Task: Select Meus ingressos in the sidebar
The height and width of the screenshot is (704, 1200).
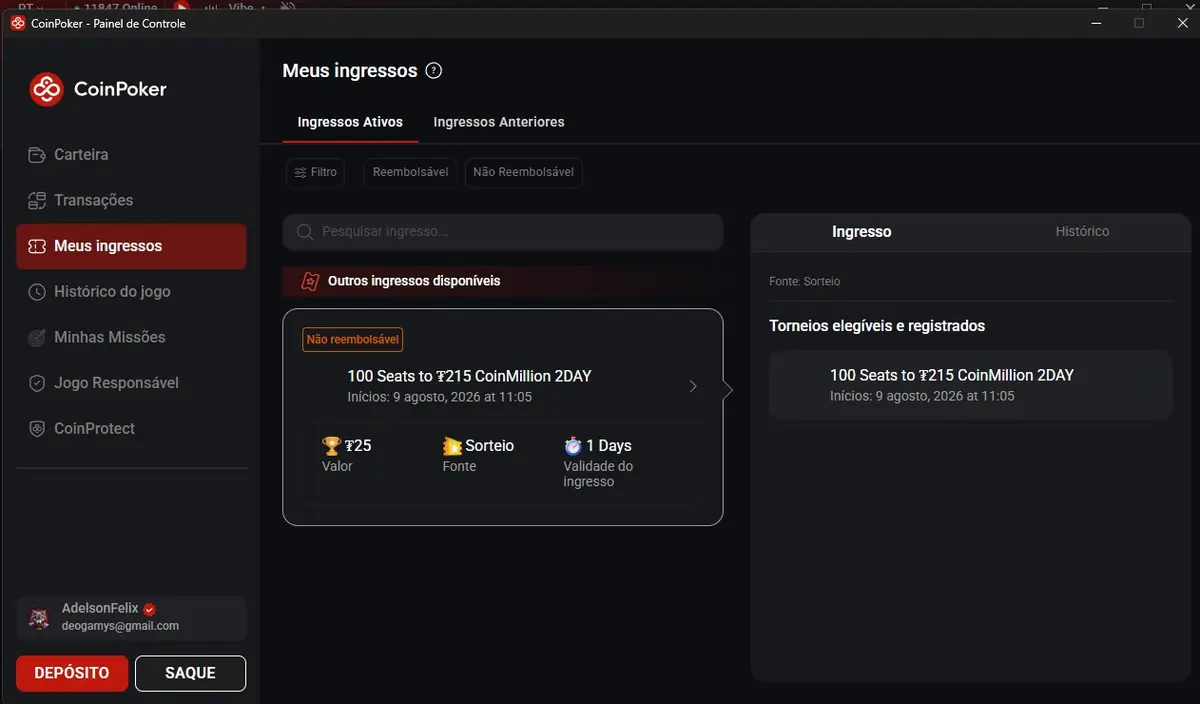Action: pyautogui.click(x=131, y=246)
